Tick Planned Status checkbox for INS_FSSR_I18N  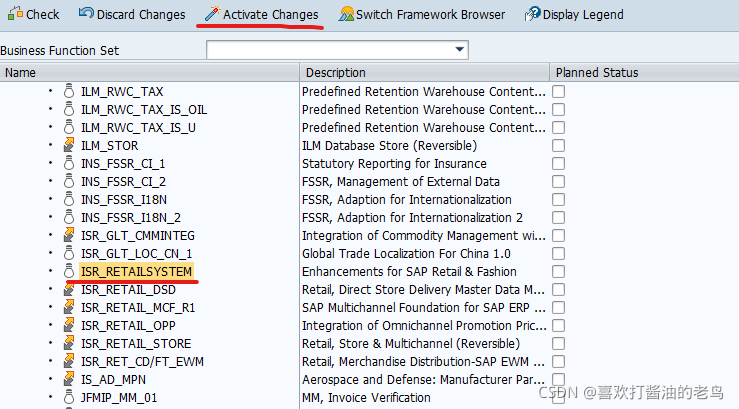558,199
